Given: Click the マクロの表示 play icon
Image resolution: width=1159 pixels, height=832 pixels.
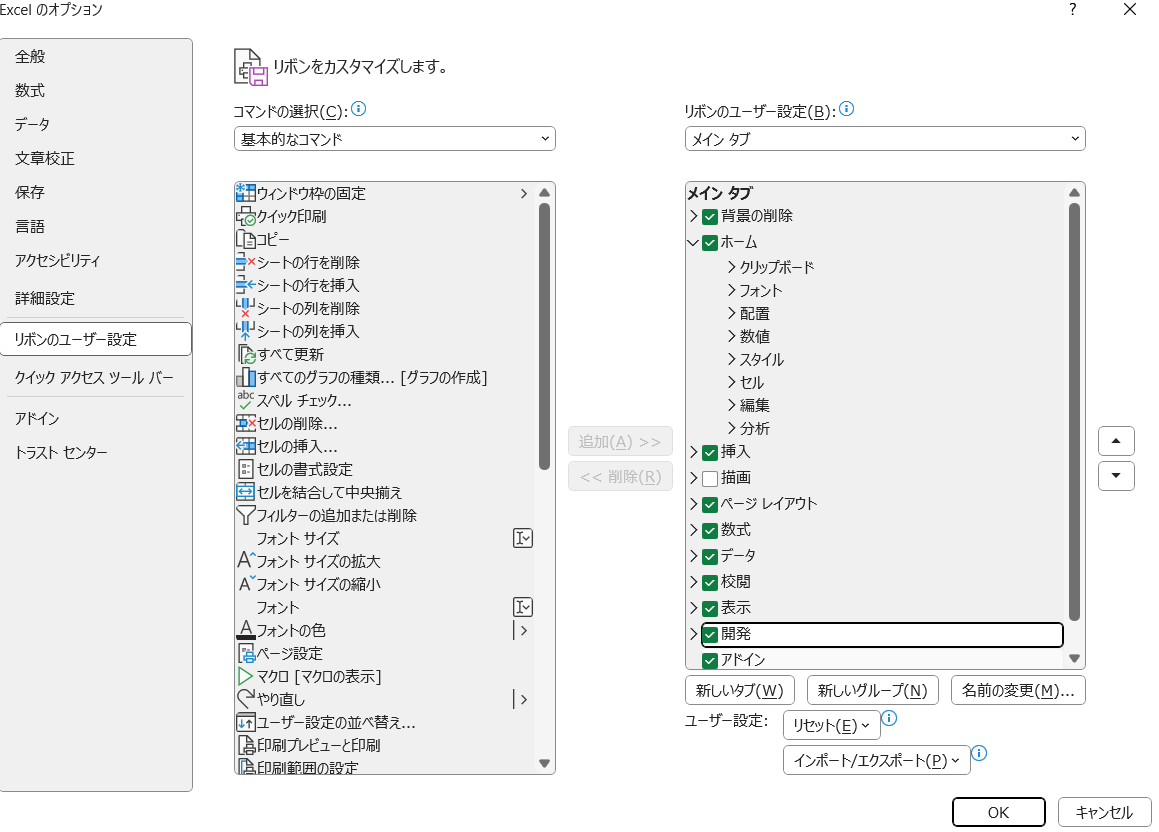Looking at the screenshot, I should 245,677.
